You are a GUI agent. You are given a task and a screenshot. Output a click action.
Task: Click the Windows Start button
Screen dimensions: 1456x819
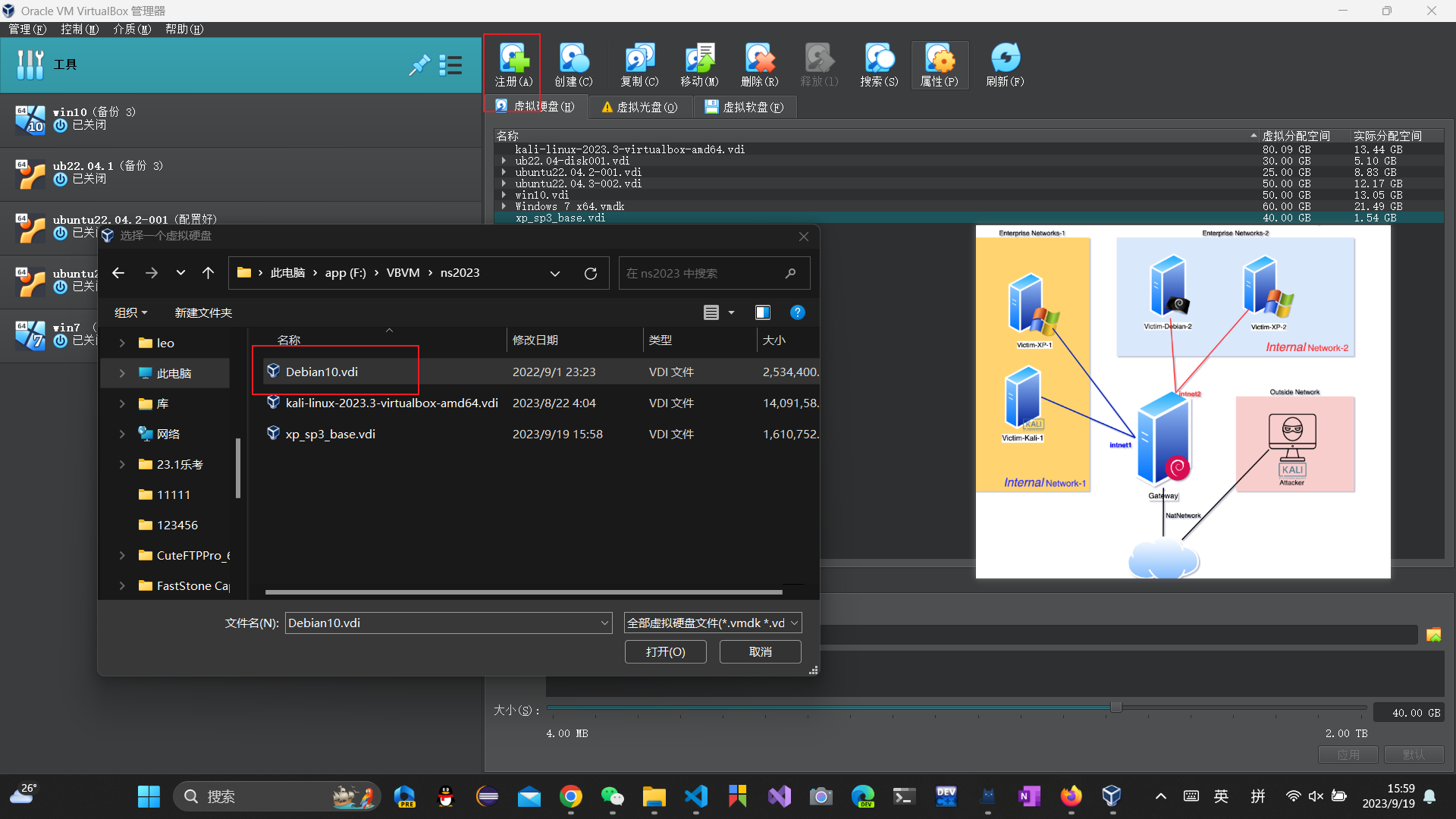point(149,796)
